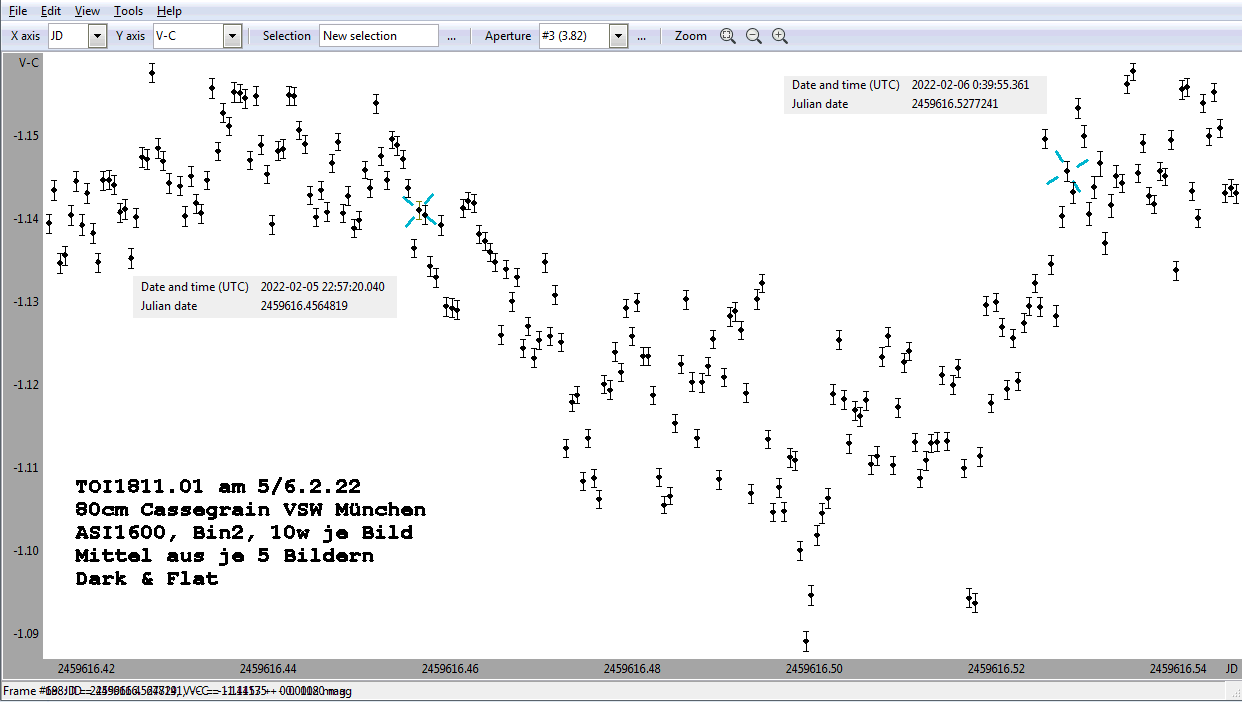The image size is (1242, 702).
Task: Click the lowest data point near -1.09
Action: 805,642
